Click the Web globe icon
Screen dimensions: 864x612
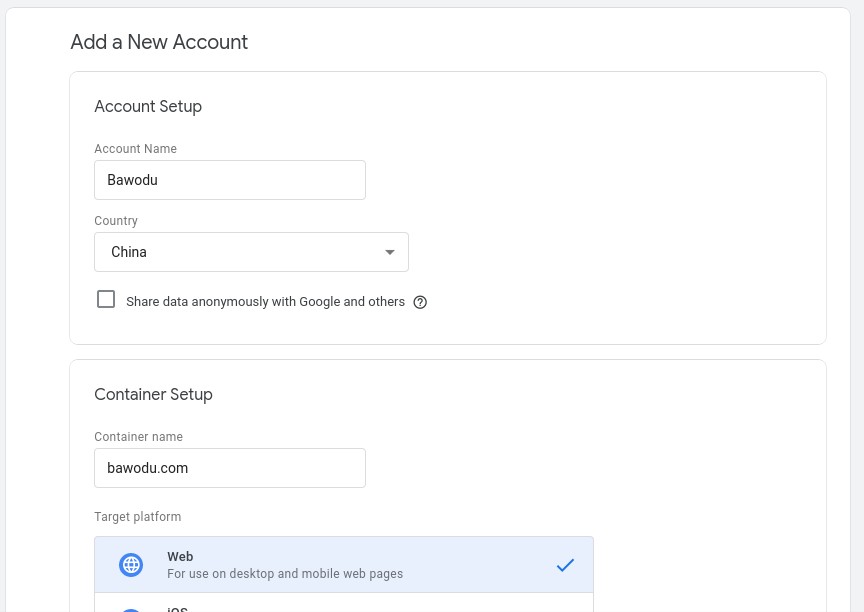tap(131, 565)
